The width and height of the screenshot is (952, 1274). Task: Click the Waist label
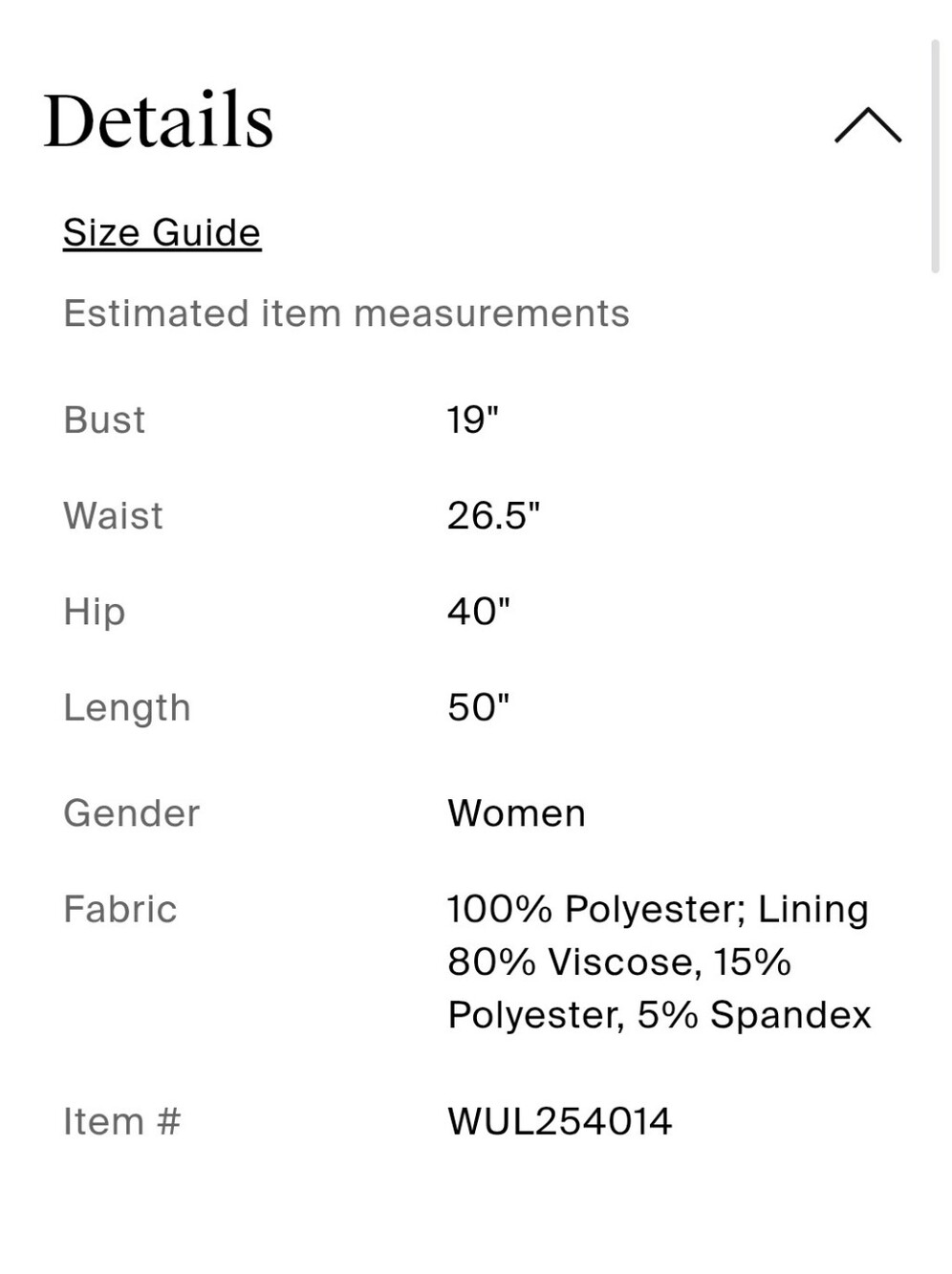click(113, 515)
